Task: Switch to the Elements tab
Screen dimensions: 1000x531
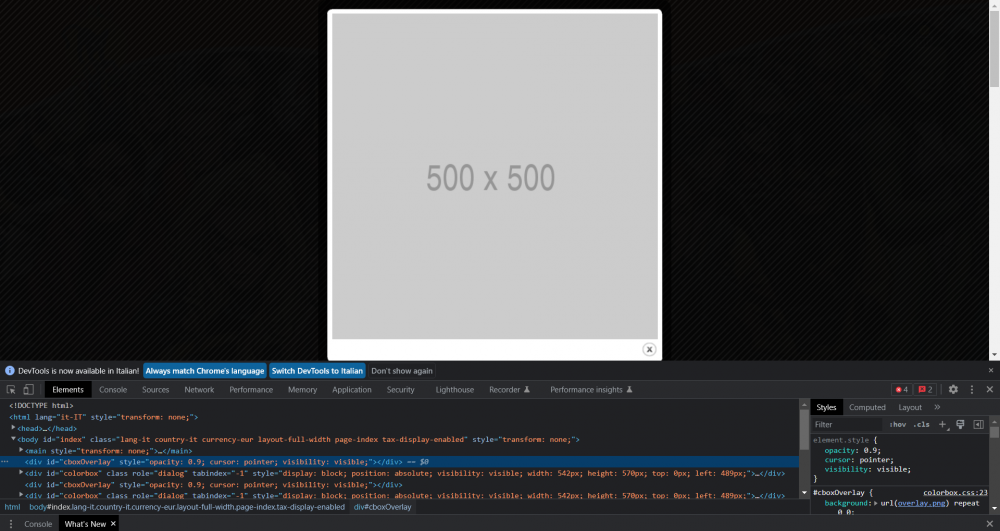Action: pyautogui.click(x=68, y=389)
